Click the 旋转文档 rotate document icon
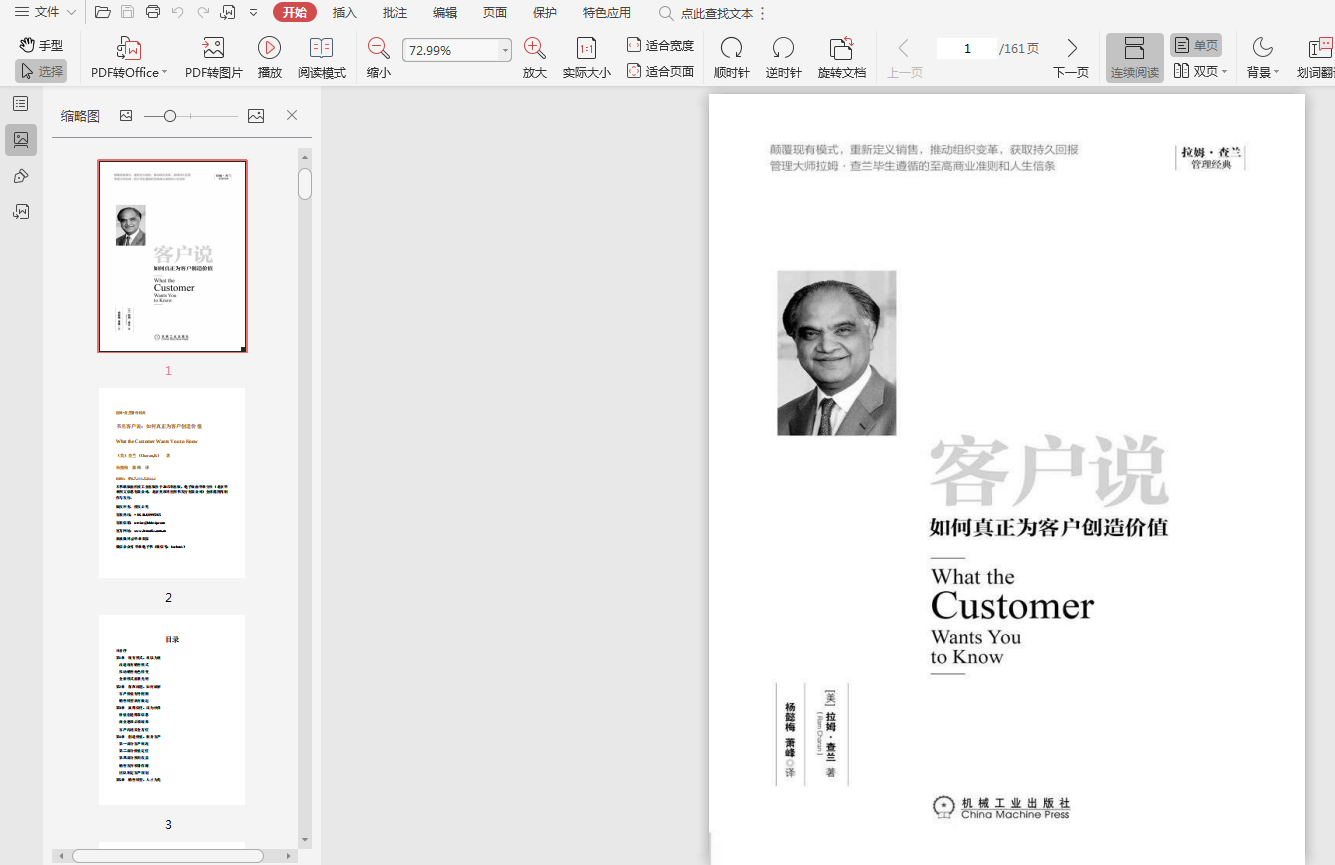This screenshot has width=1335, height=865. pos(842,48)
